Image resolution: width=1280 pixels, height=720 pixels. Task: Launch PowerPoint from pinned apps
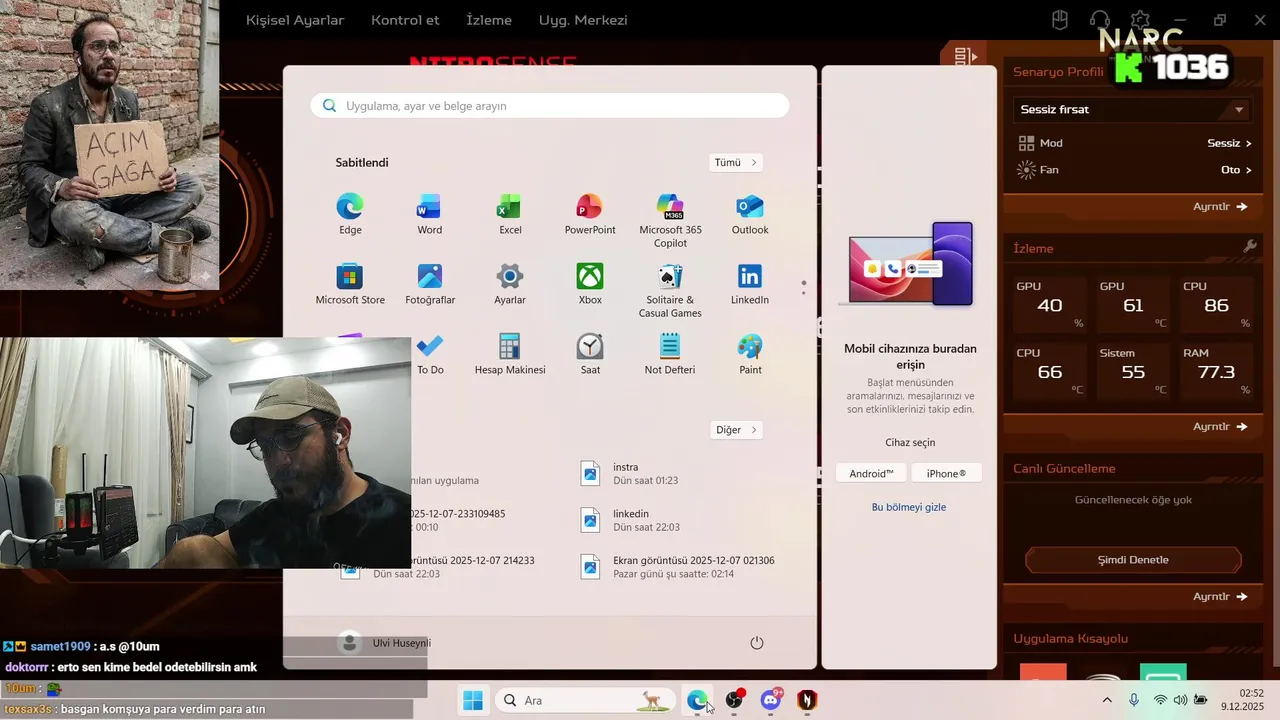[590, 214]
